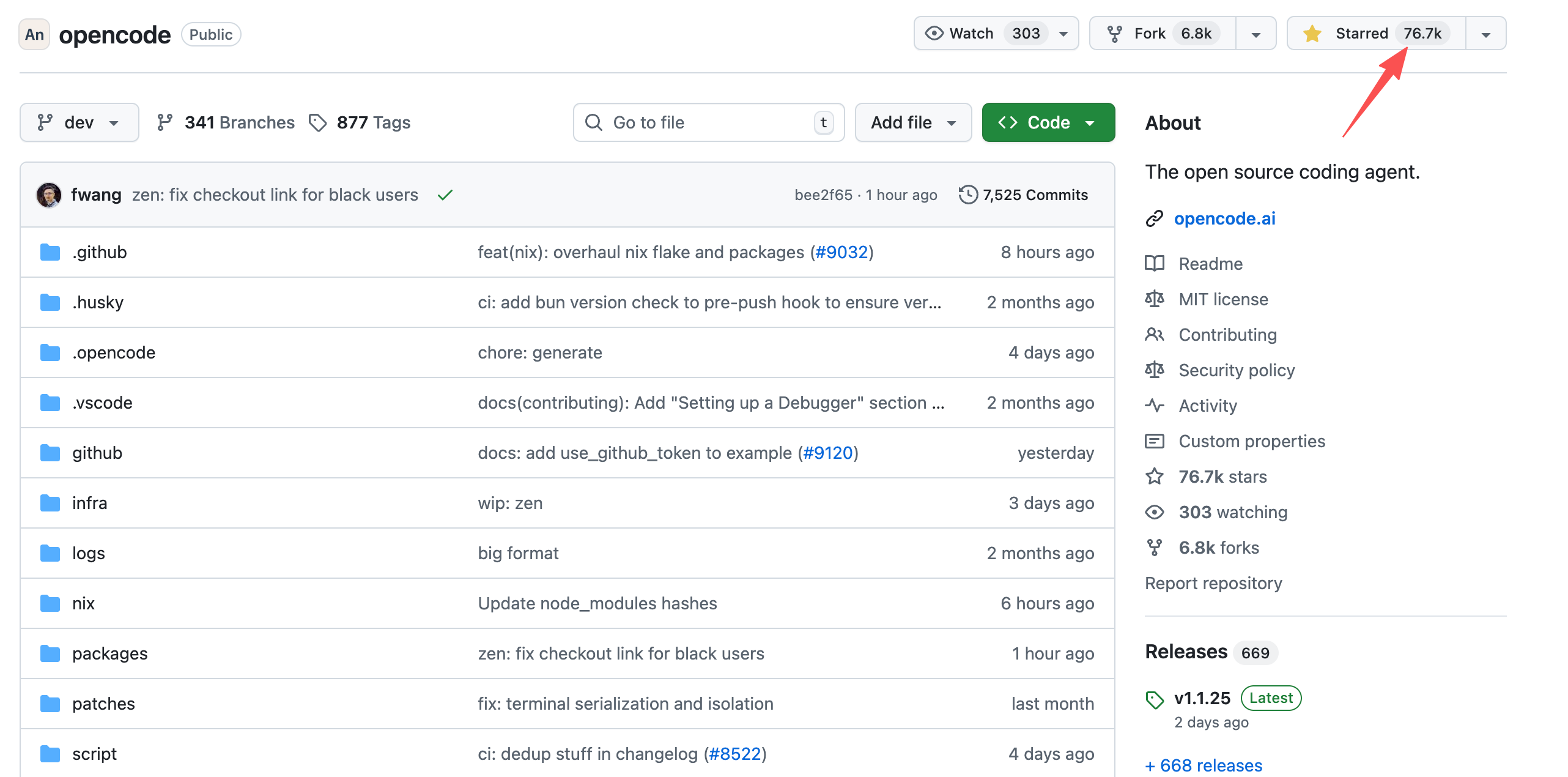
Task: Expand the Fork options dropdown arrow
Action: tap(1256, 34)
